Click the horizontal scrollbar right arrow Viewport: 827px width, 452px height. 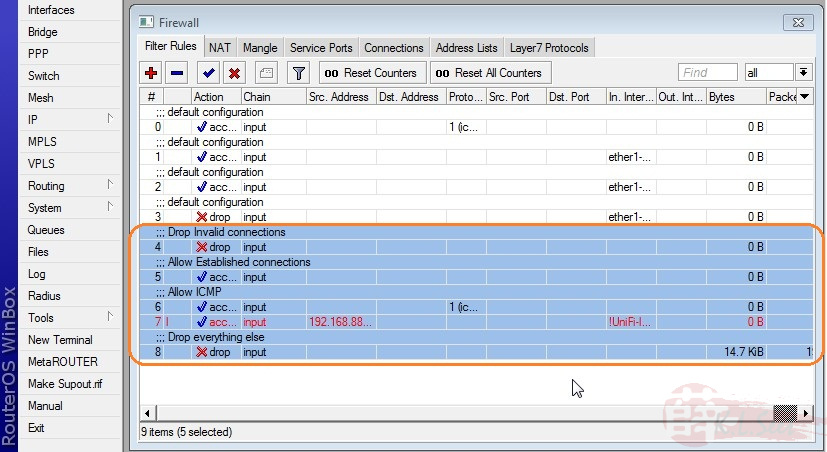click(x=805, y=413)
